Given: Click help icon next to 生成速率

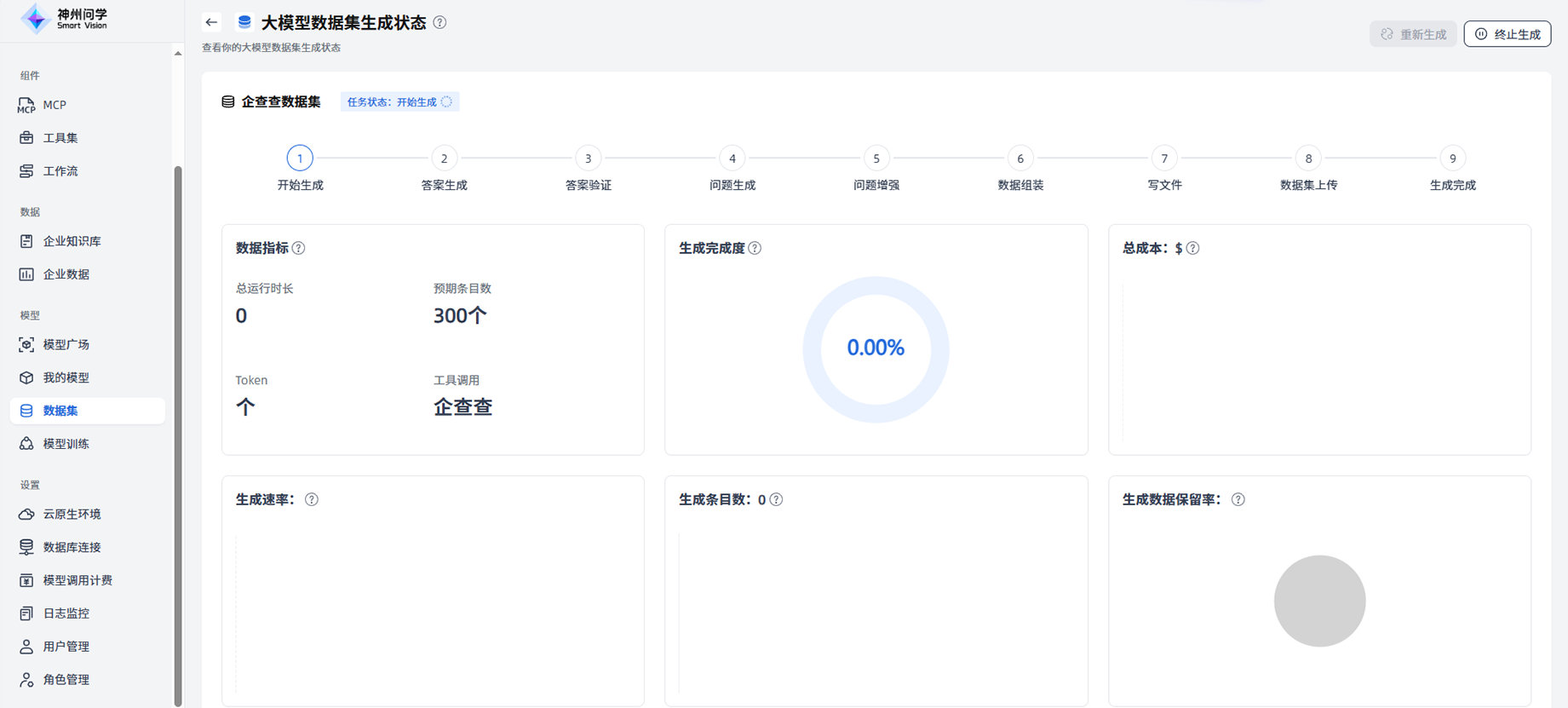Looking at the screenshot, I should pyautogui.click(x=312, y=499).
